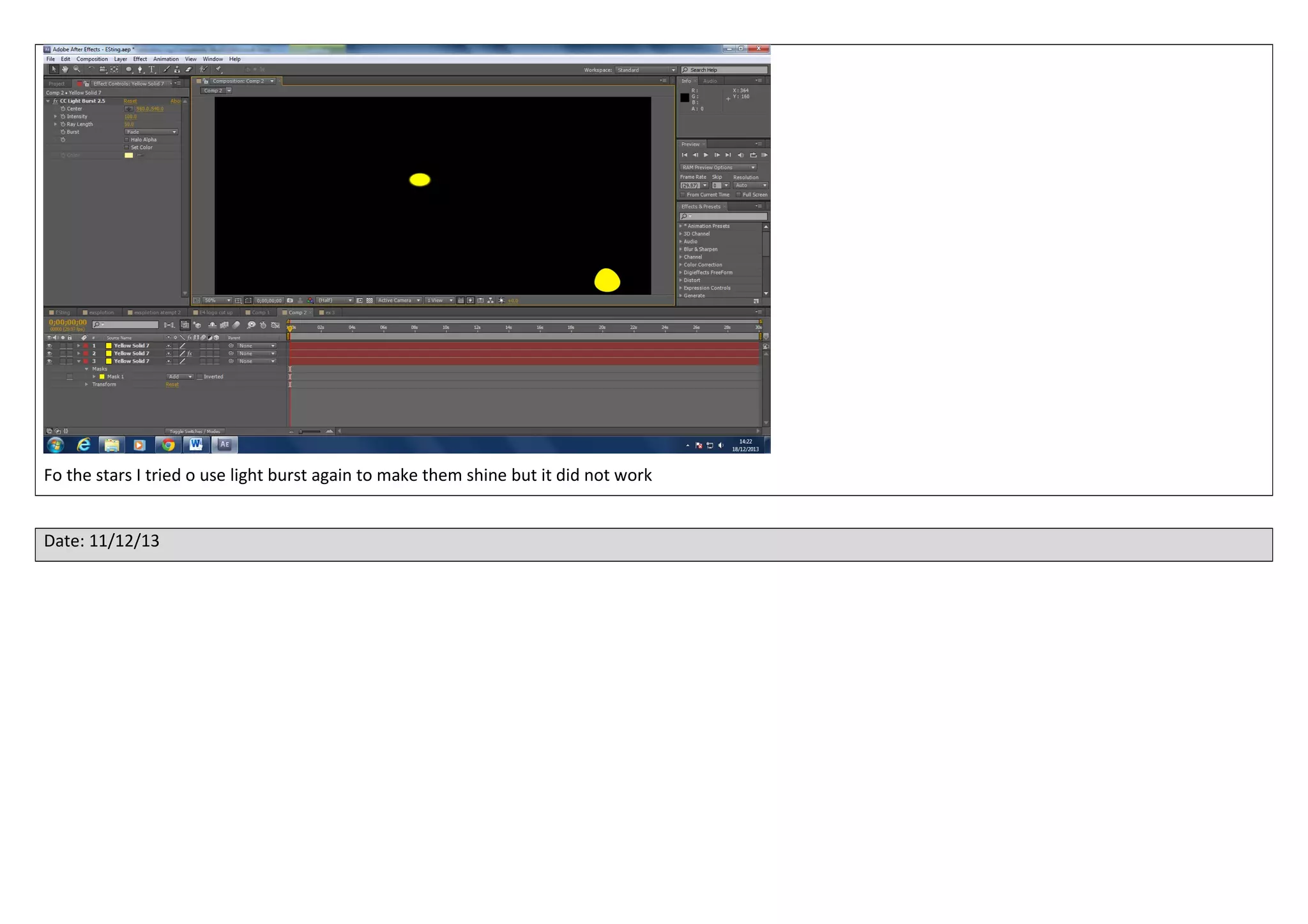This screenshot has height=924, width=1308.
Task: Tick the Inverted checkbox for Mask 1
Action: [x=200, y=377]
